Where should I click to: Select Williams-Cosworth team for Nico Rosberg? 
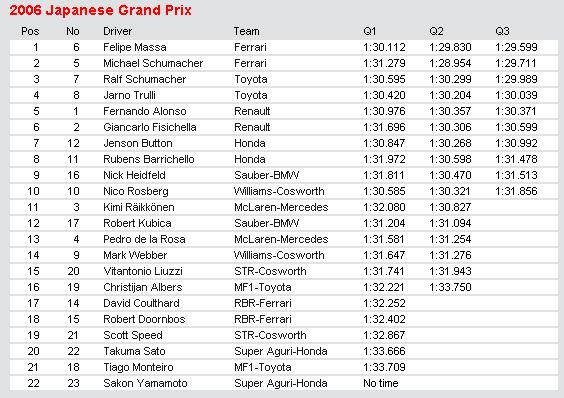pyautogui.click(x=279, y=191)
